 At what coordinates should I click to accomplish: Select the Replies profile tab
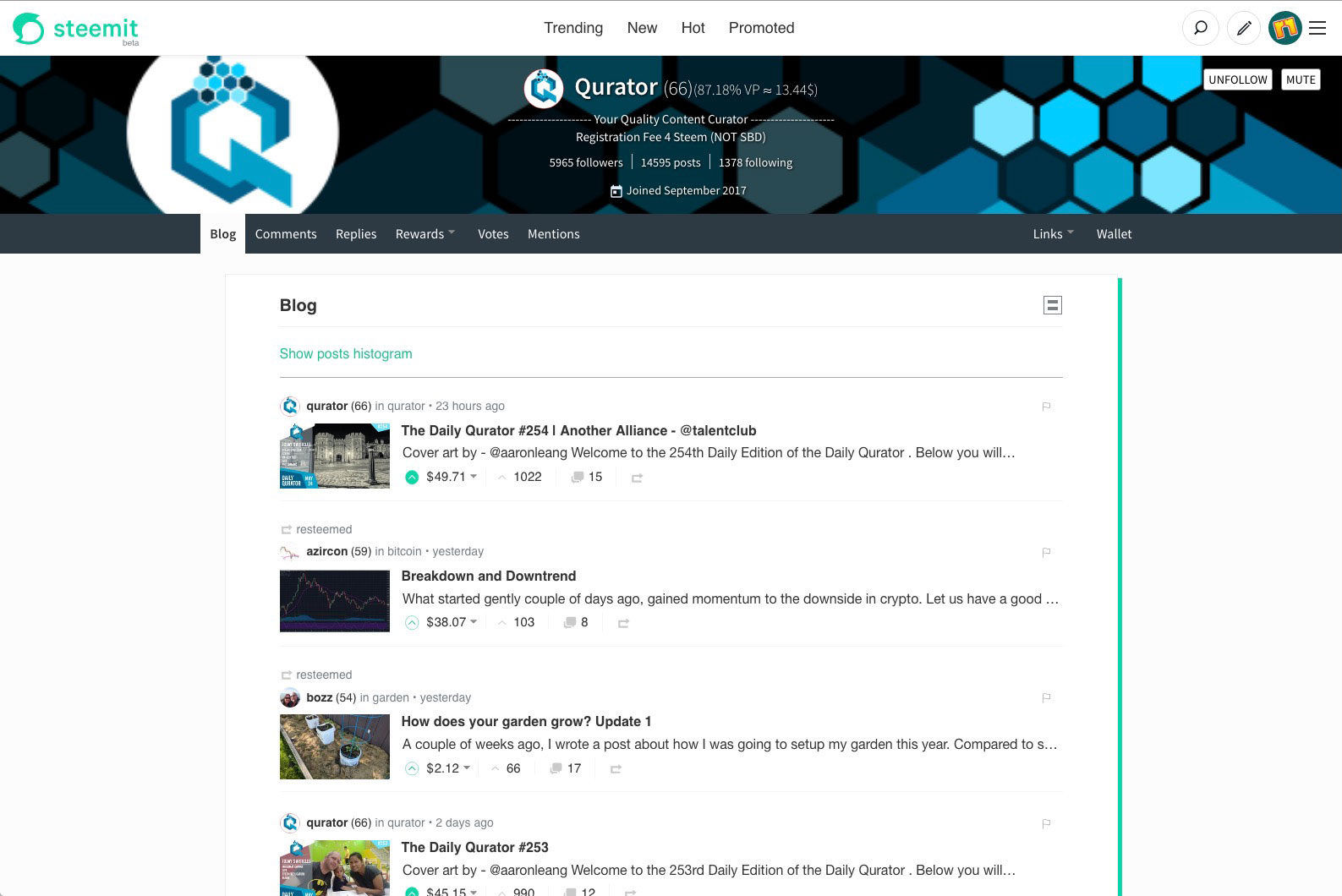[356, 234]
